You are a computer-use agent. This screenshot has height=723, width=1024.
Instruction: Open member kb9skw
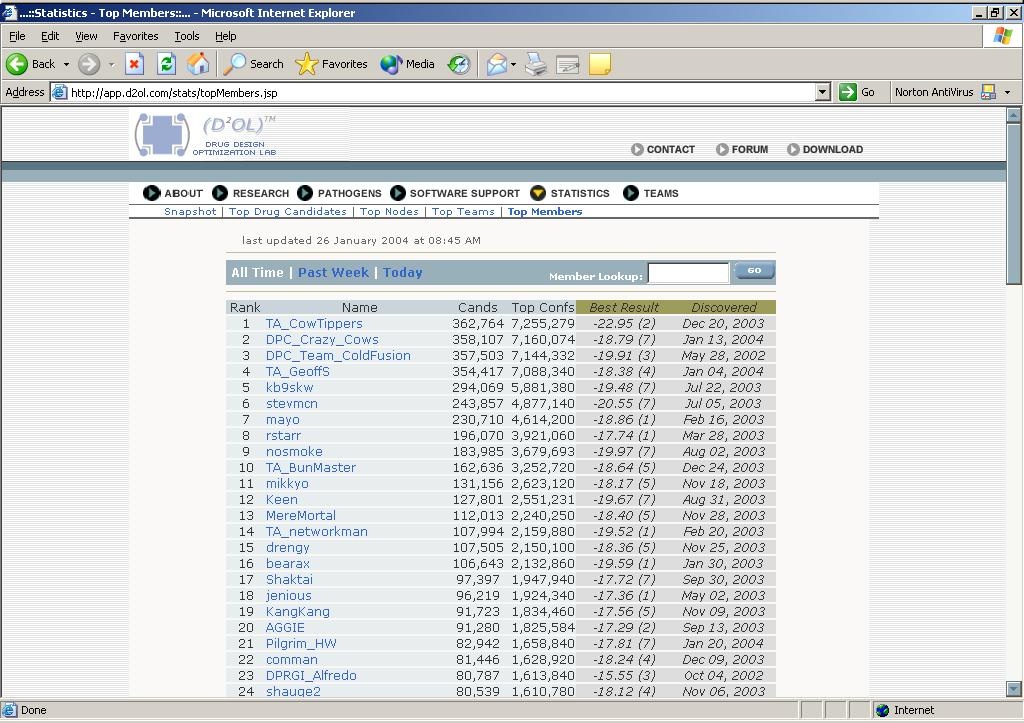(289, 387)
